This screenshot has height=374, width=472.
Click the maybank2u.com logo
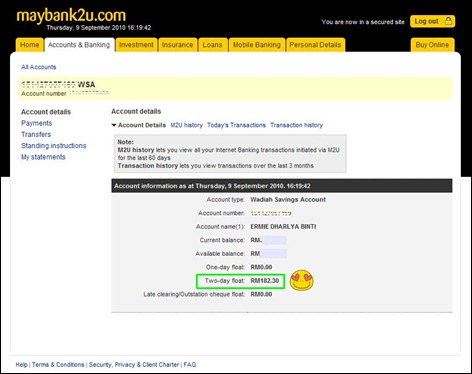71,15
